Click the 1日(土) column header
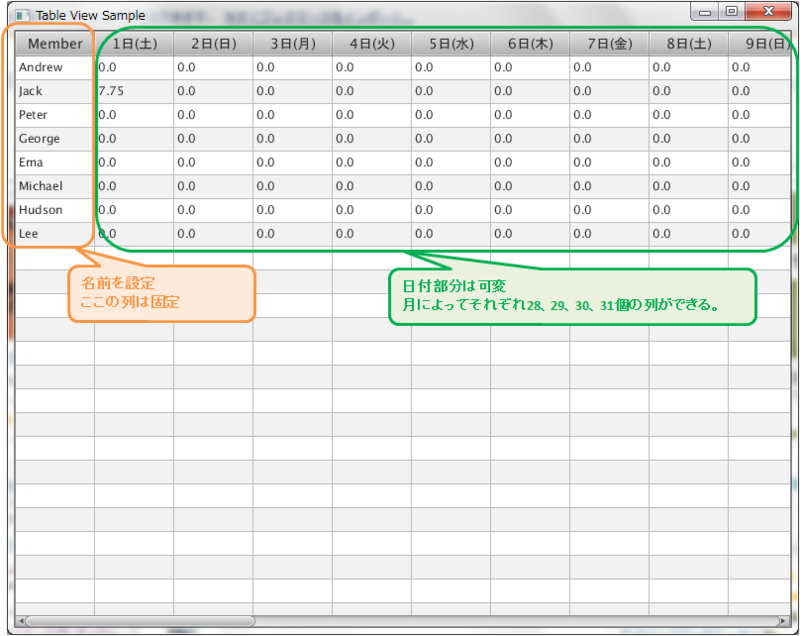The width and height of the screenshot is (800, 636). click(134, 44)
